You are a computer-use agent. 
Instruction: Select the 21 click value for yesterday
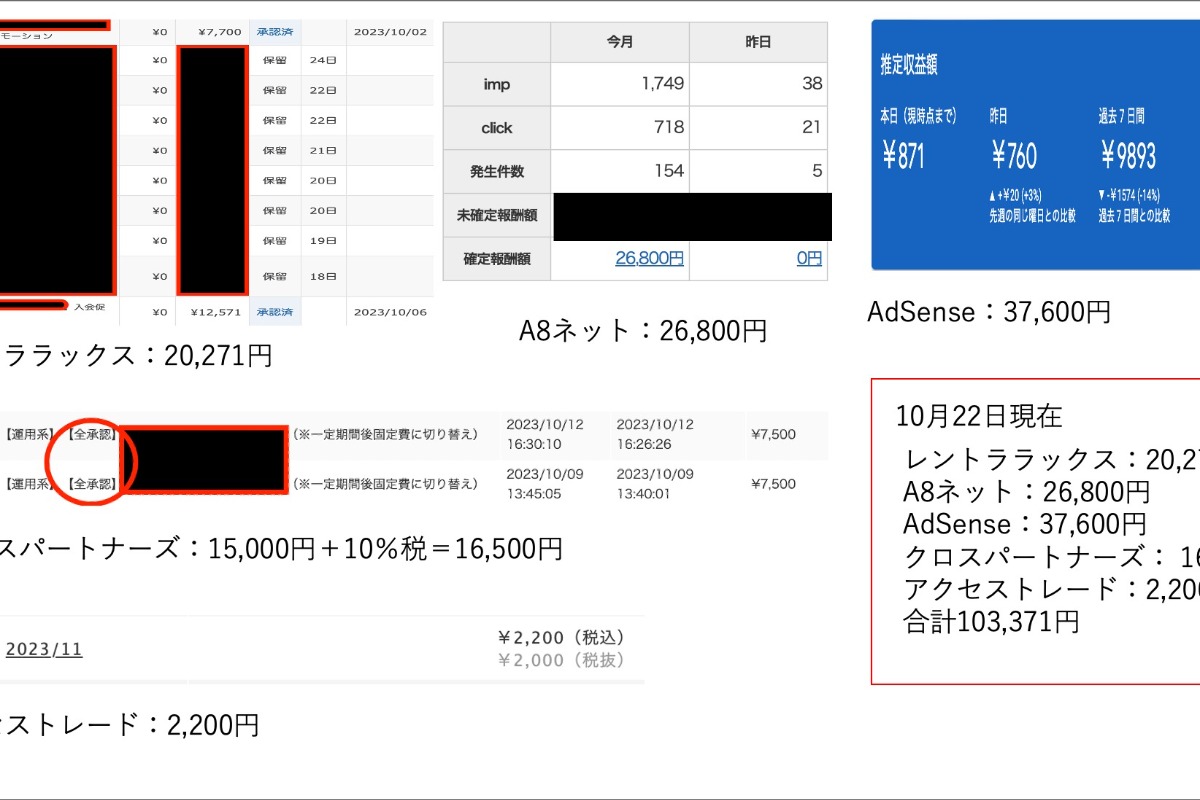[812, 127]
